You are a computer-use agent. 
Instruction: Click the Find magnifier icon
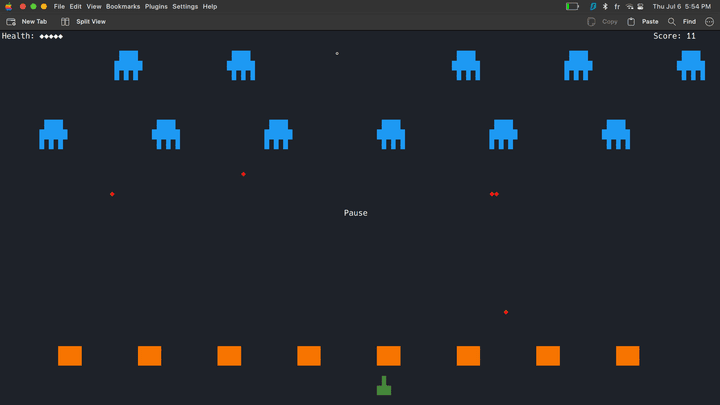pos(671,22)
